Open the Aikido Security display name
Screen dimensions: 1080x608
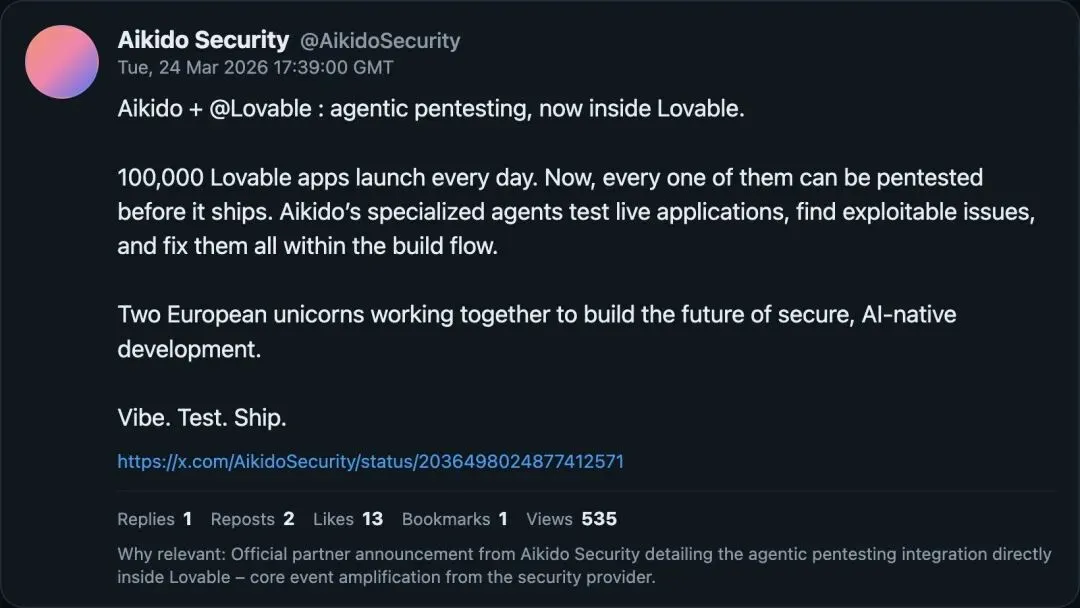[203, 40]
